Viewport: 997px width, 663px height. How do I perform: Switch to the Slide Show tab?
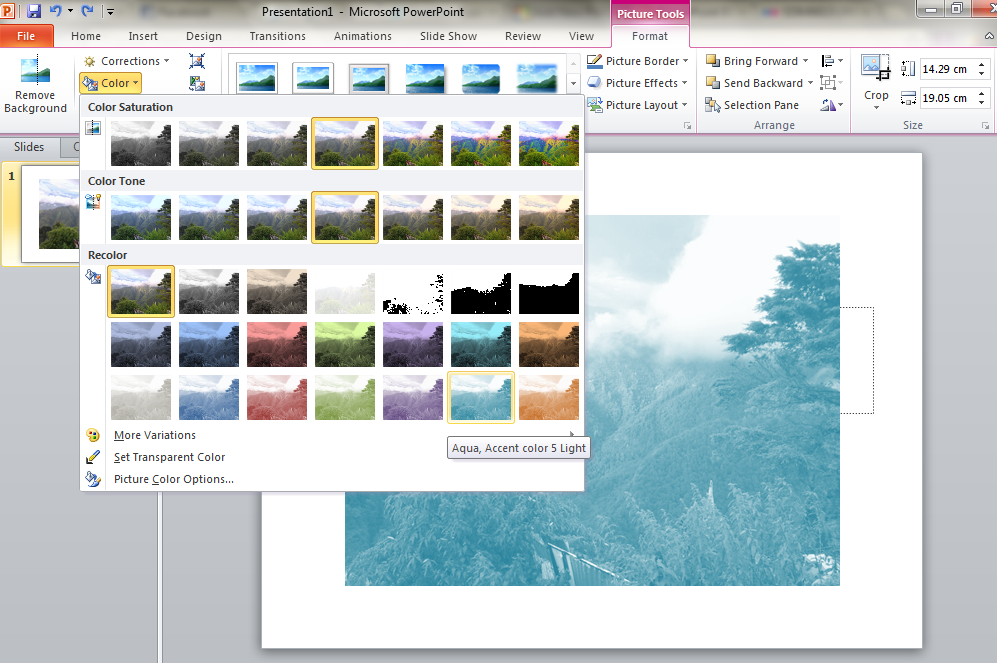coord(448,36)
